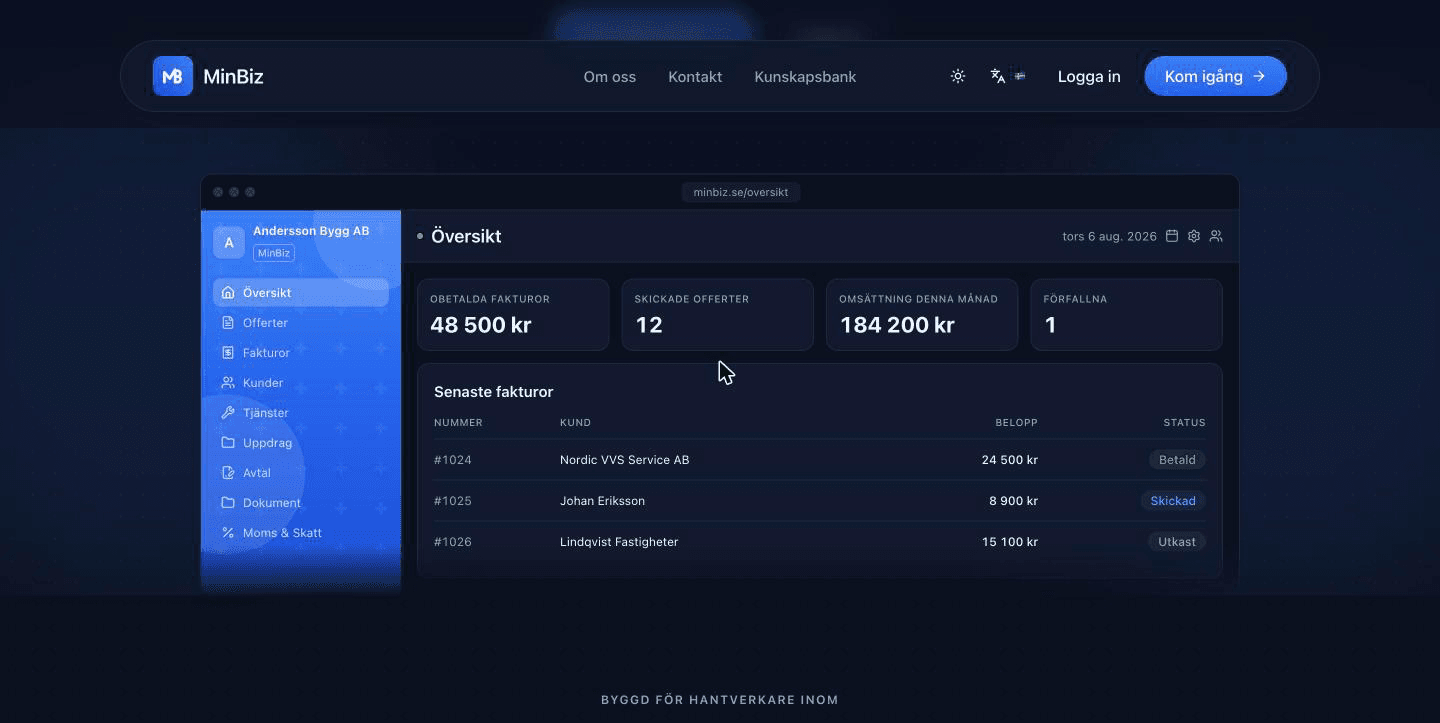Open the Obetalda fakturor 48 500 kr card

[513, 315]
